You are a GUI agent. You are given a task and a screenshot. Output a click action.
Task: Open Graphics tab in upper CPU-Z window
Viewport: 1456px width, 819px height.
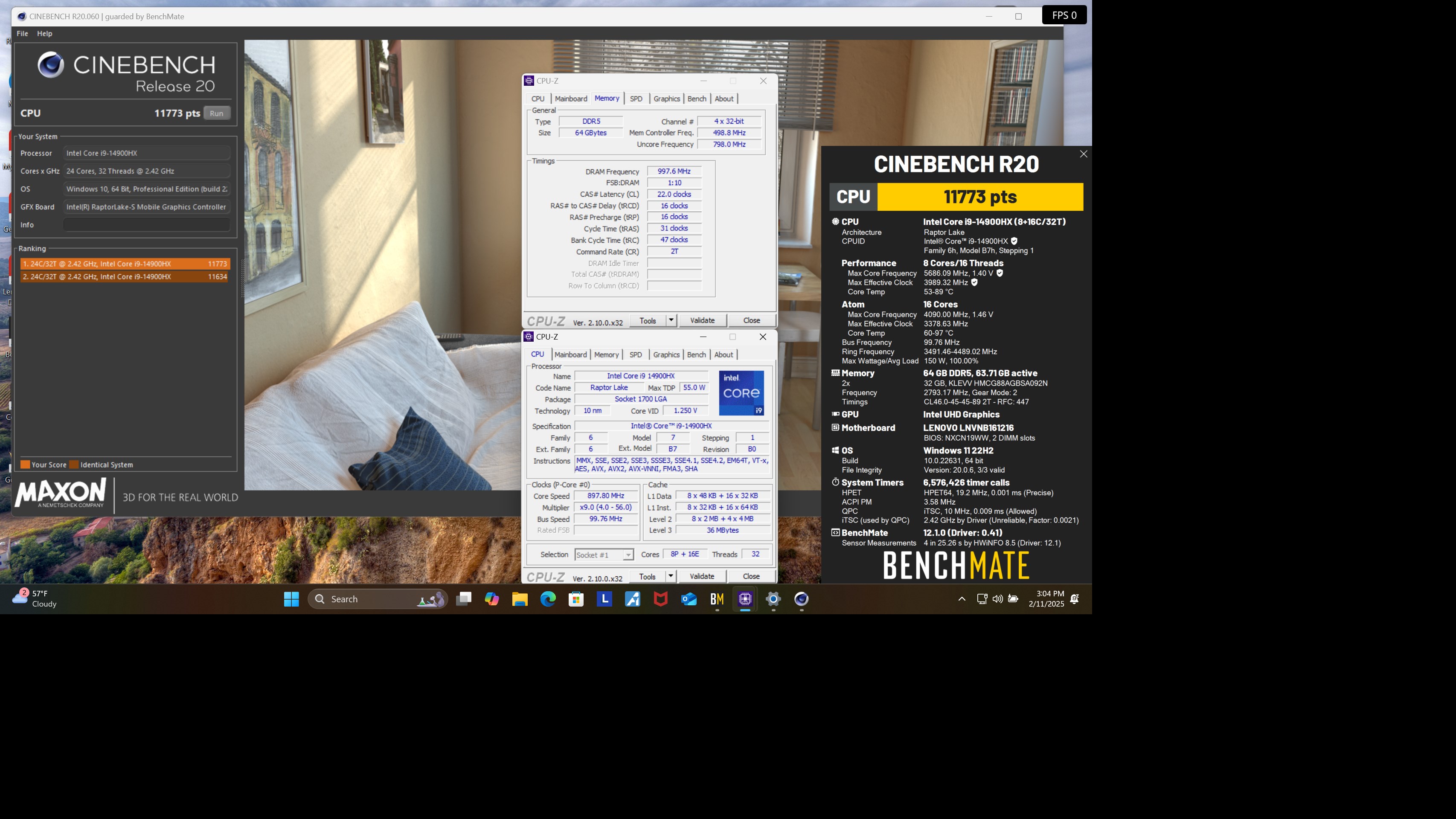point(667,99)
